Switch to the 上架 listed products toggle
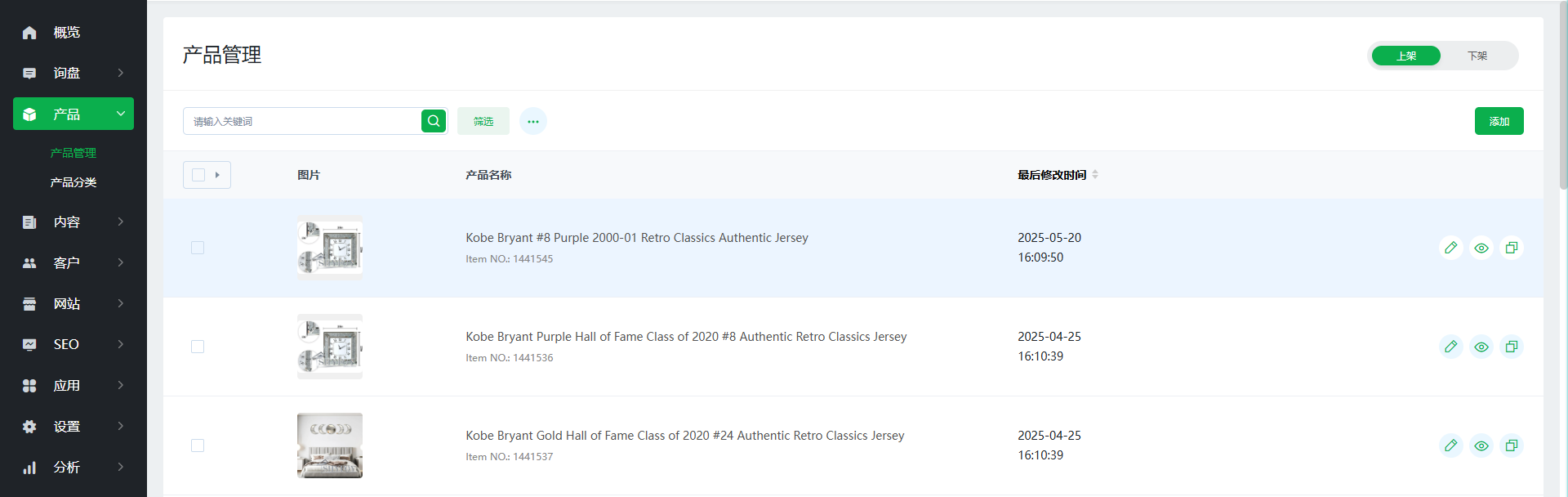The width and height of the screenshot is (1568, 497). point(1406,56)
